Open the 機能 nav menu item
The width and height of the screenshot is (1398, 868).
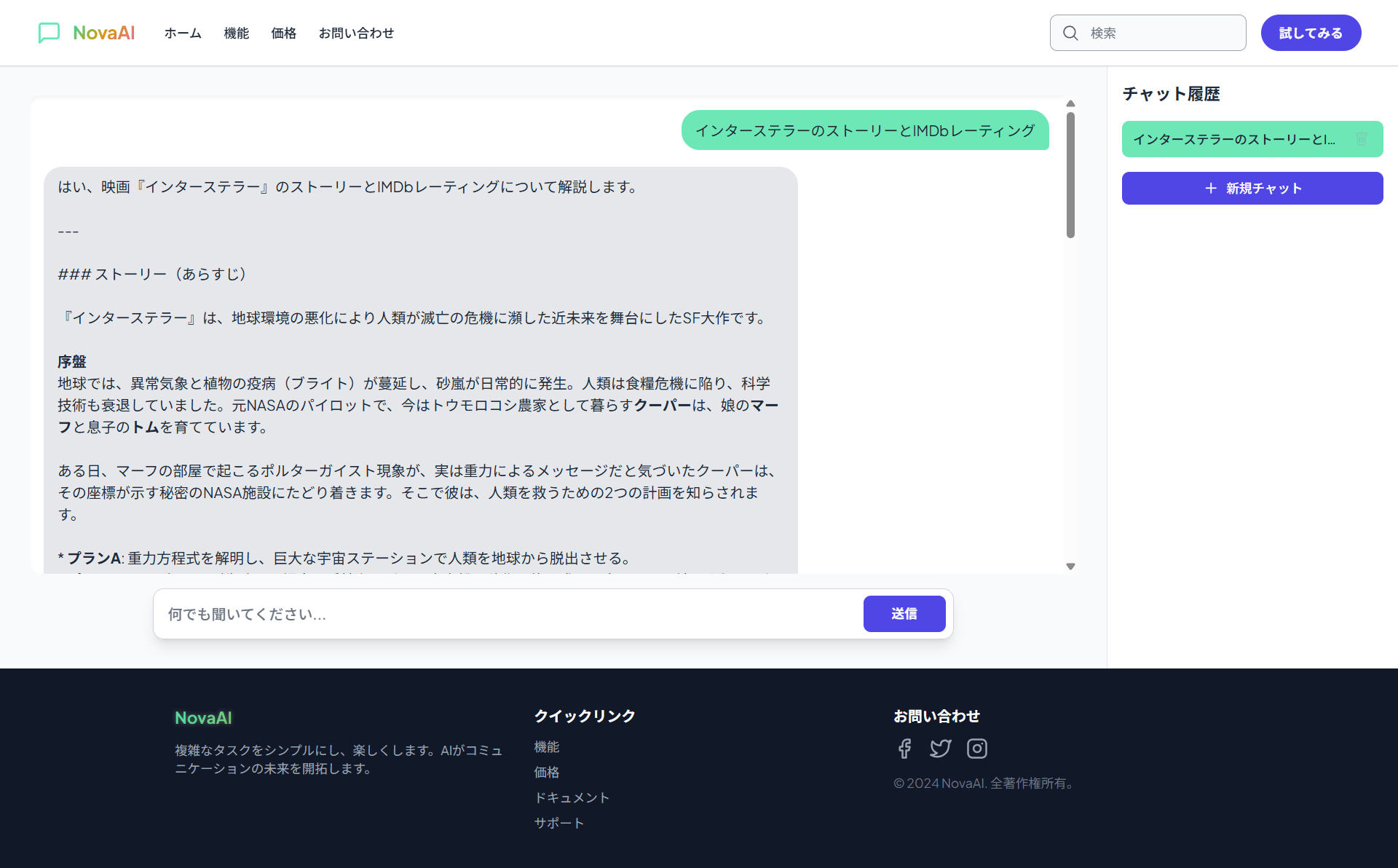tap(236, 33)
